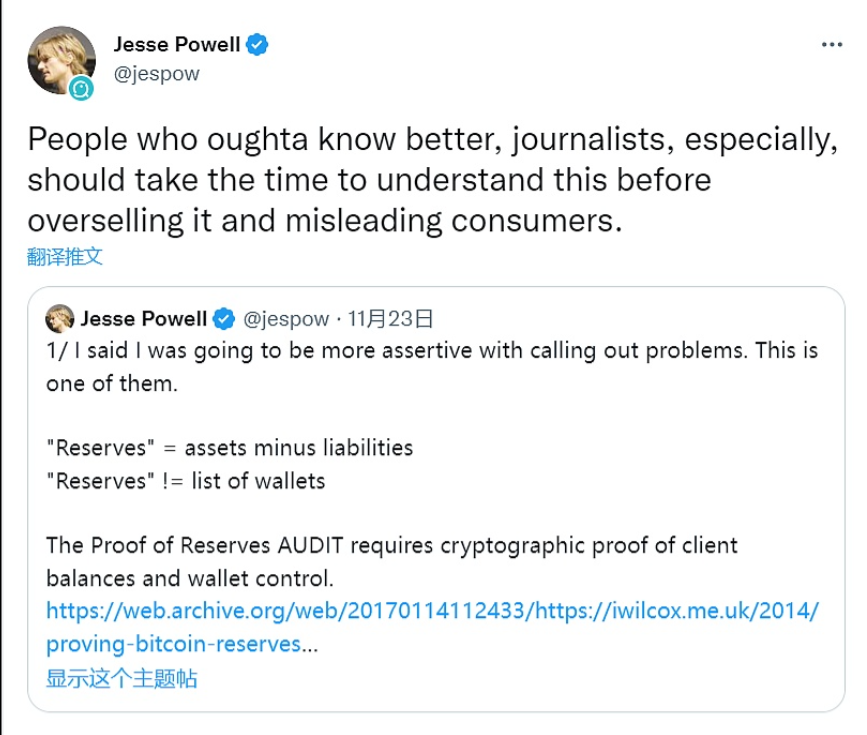
Task: Click the verified badge in the quoted tweet
Action: [x=223, y=319]
